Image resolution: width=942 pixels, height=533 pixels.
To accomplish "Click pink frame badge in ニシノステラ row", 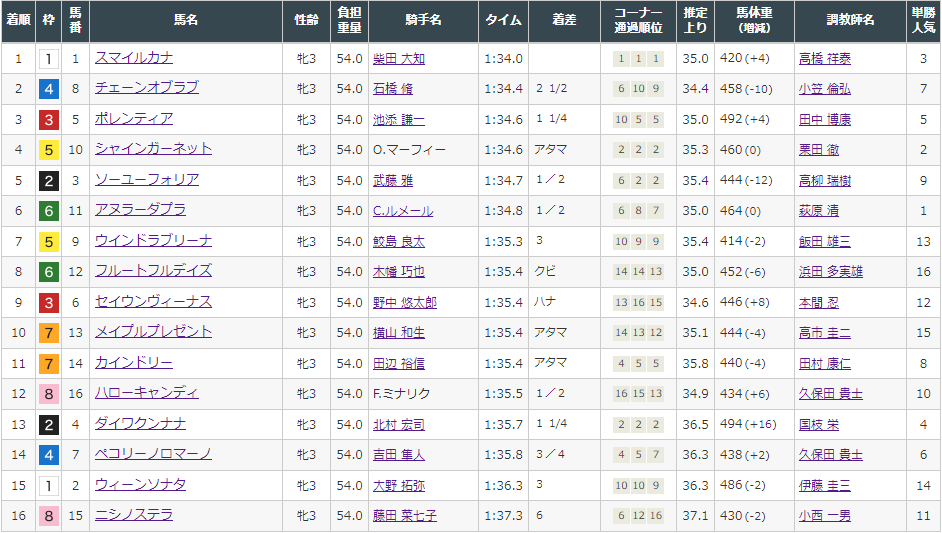I will [x=49, y=516].
